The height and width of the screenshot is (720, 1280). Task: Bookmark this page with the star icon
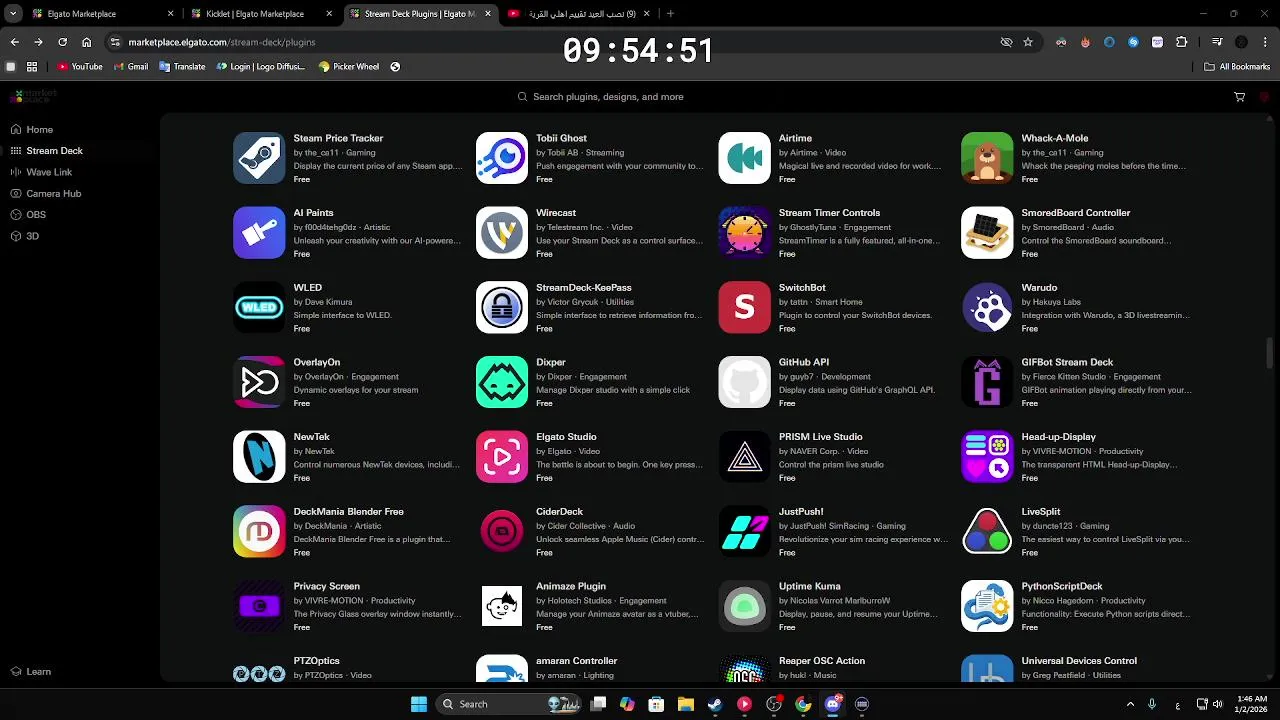1028,42
